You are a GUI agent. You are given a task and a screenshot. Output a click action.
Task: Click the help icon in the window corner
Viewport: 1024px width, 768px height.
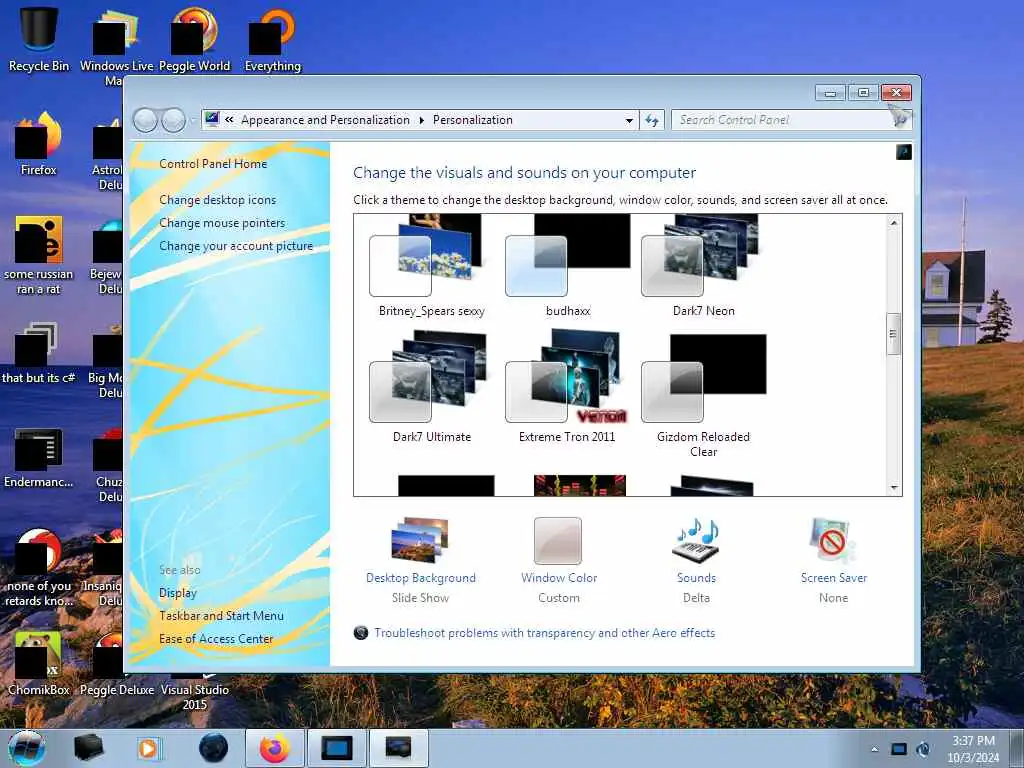903,153
